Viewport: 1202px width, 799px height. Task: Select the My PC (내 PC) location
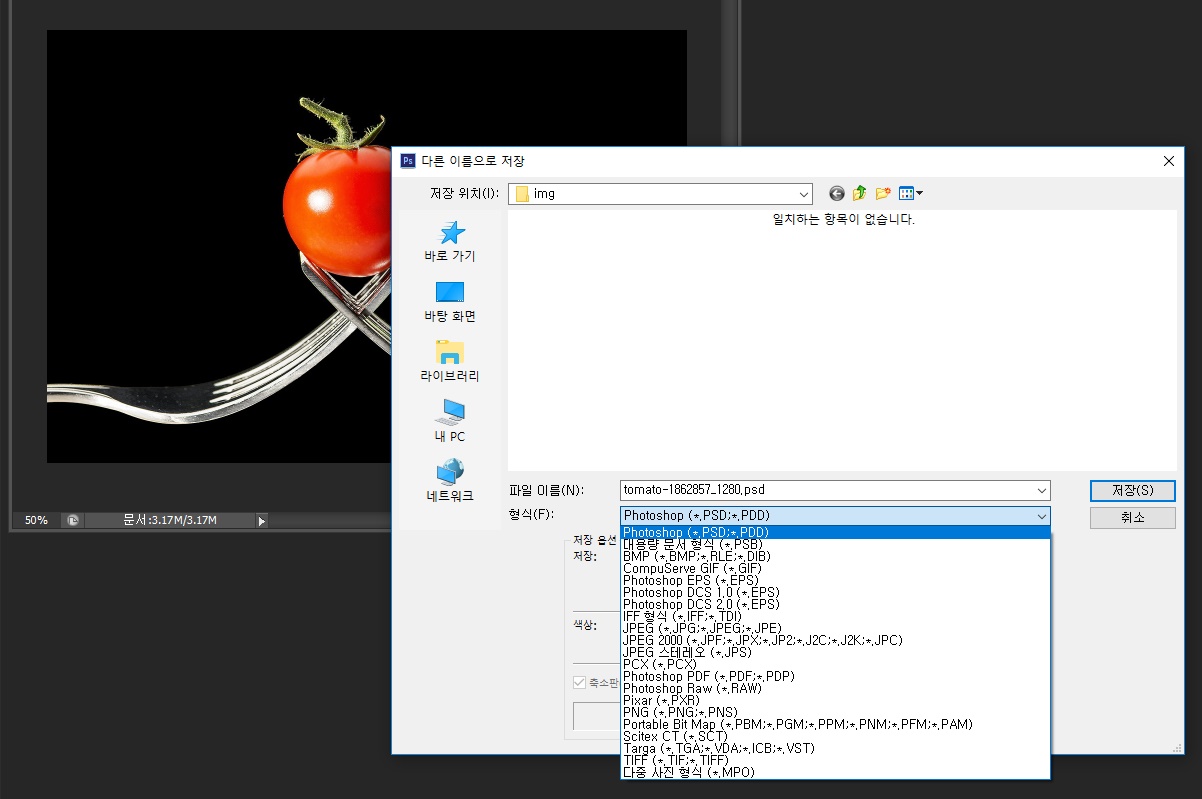point(450,421)
